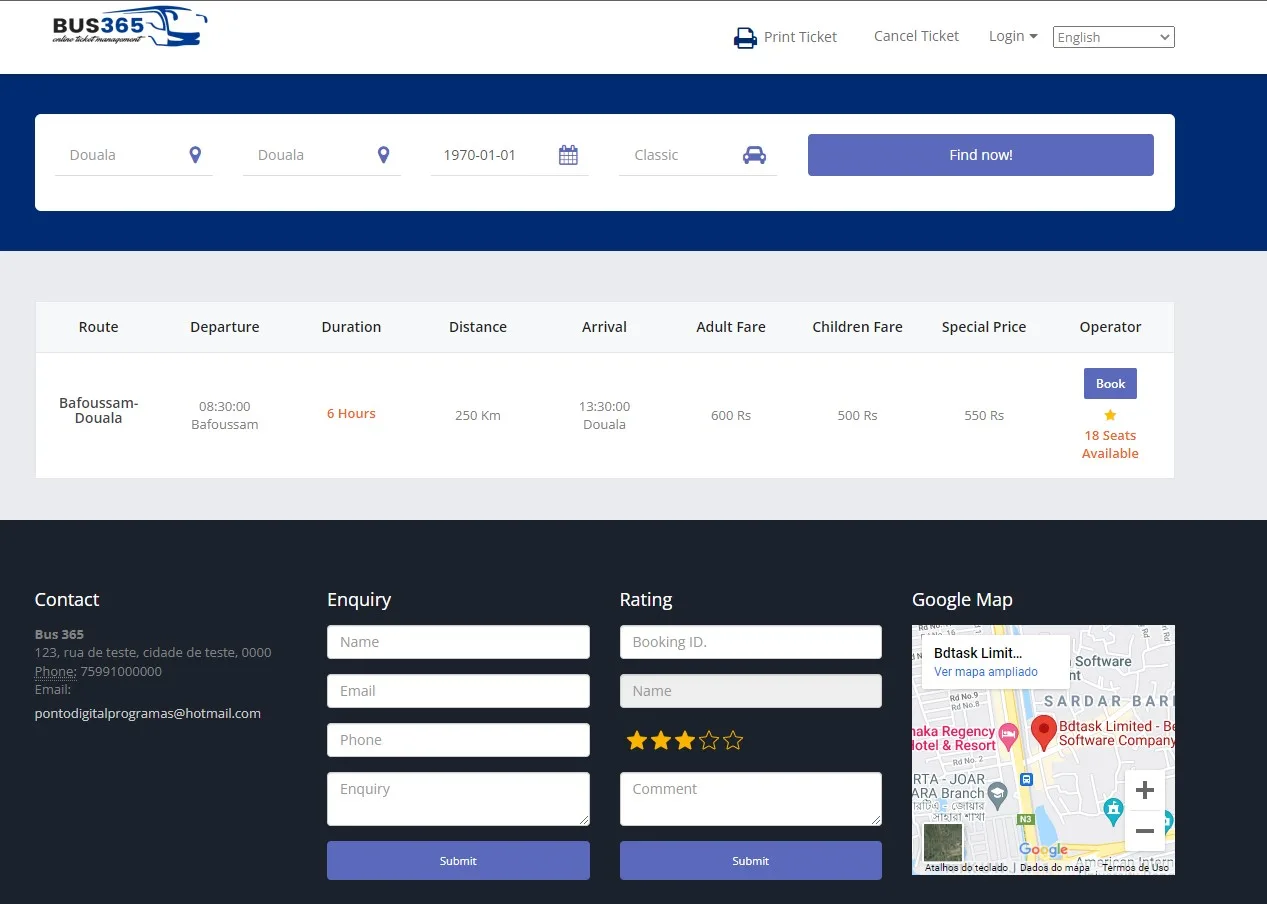Click the 600 Rs adult fare

(731, 416)
